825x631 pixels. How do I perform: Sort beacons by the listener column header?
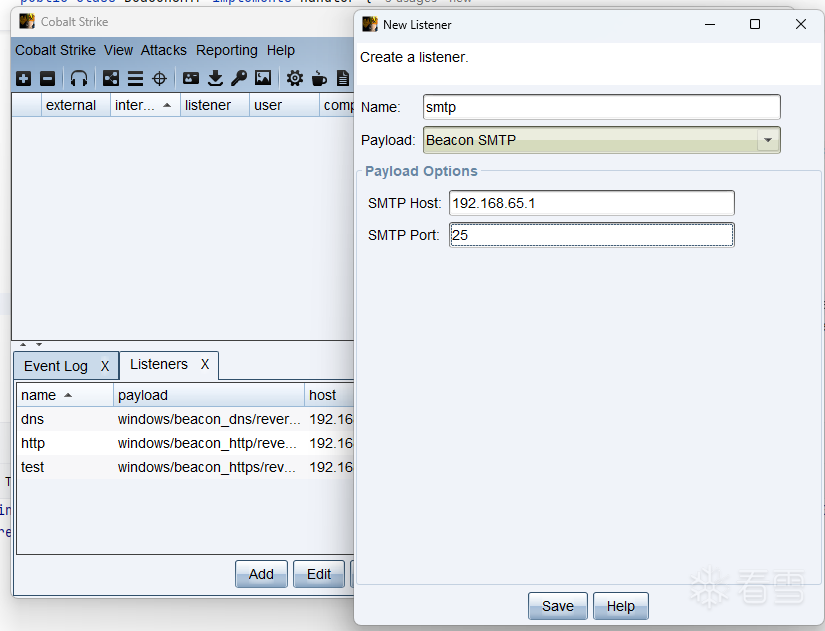tap(215, 105)
